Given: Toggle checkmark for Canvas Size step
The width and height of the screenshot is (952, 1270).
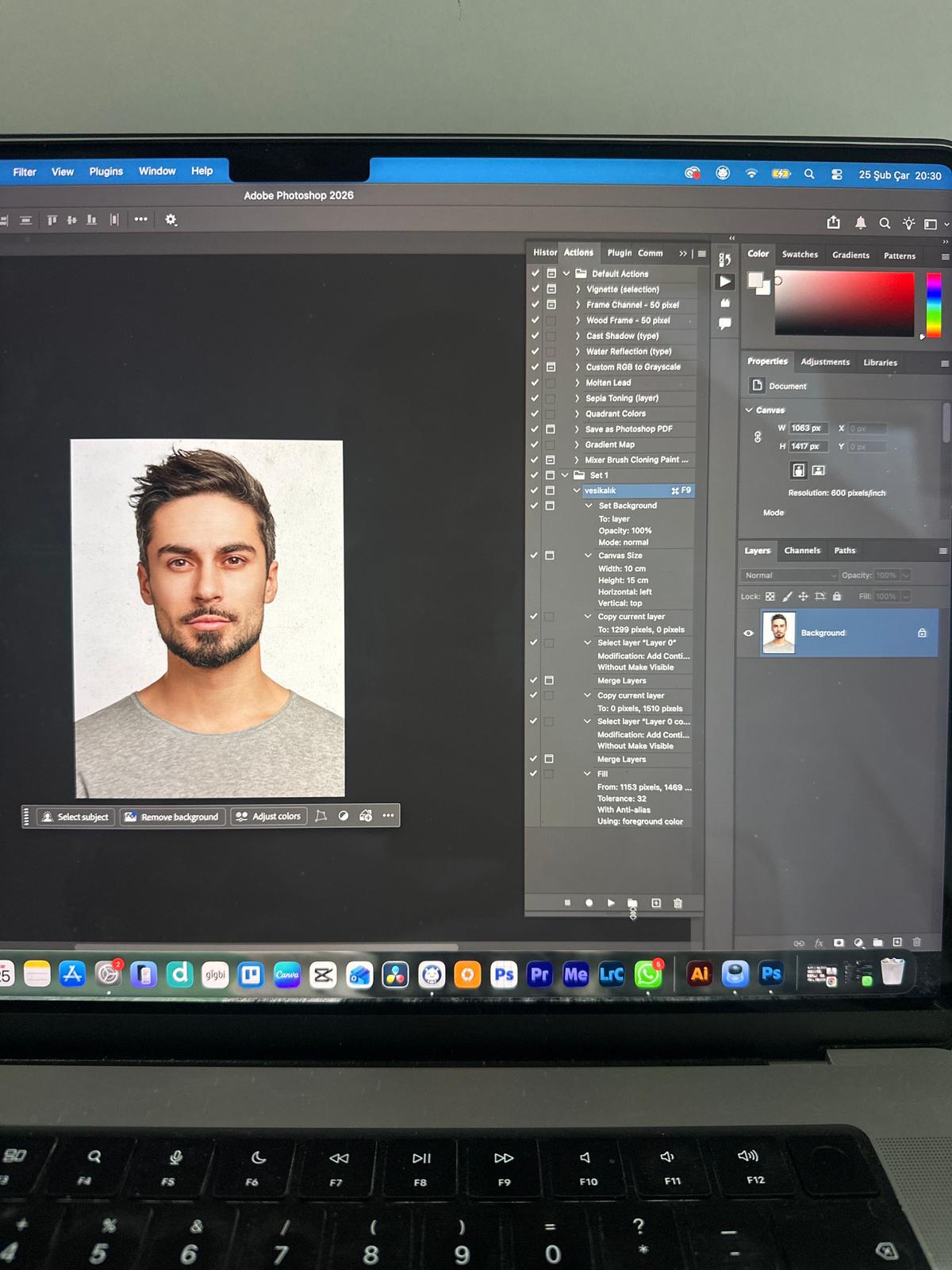Looking at the screenshot, I should 534,556.
